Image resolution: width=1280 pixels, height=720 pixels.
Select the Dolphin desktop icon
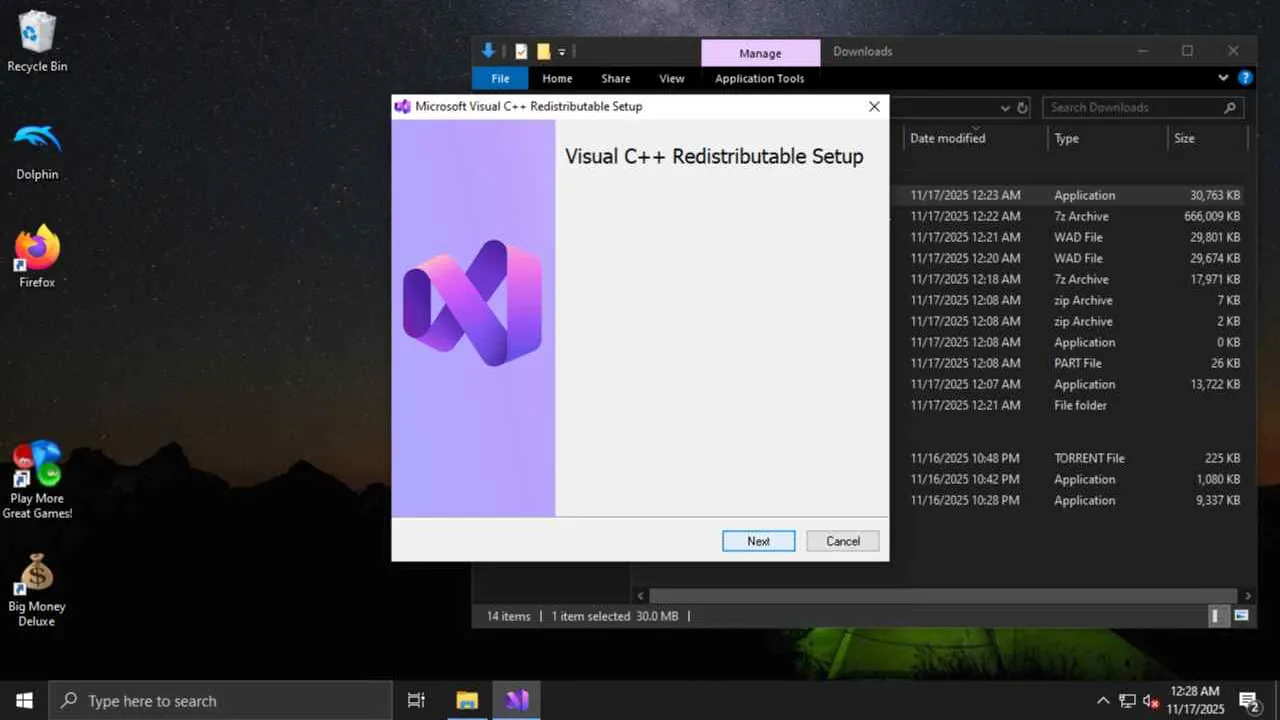pyautogui.click(x=37, y=151)
